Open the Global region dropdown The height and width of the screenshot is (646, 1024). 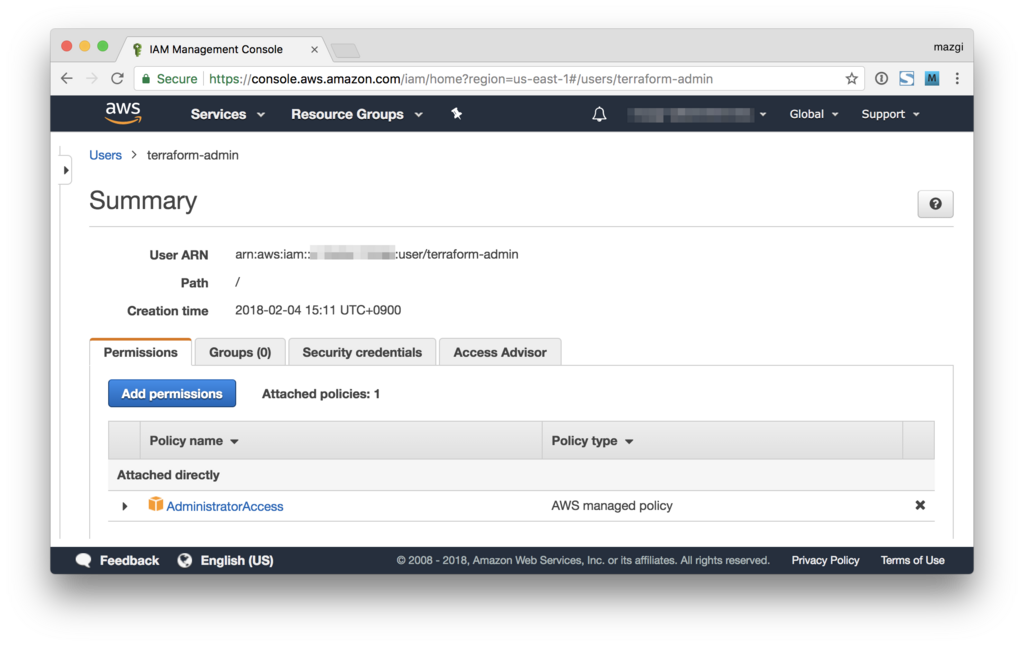(813, 114)
